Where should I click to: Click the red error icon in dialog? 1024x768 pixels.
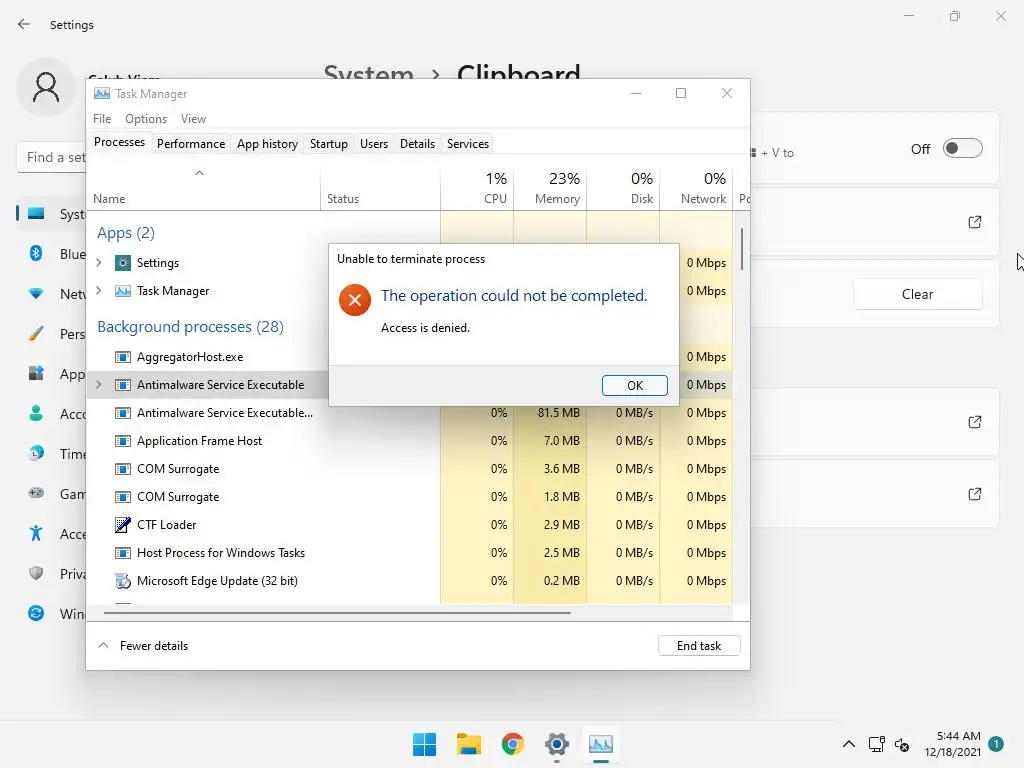pyautogui.click(x=355, y=300)
